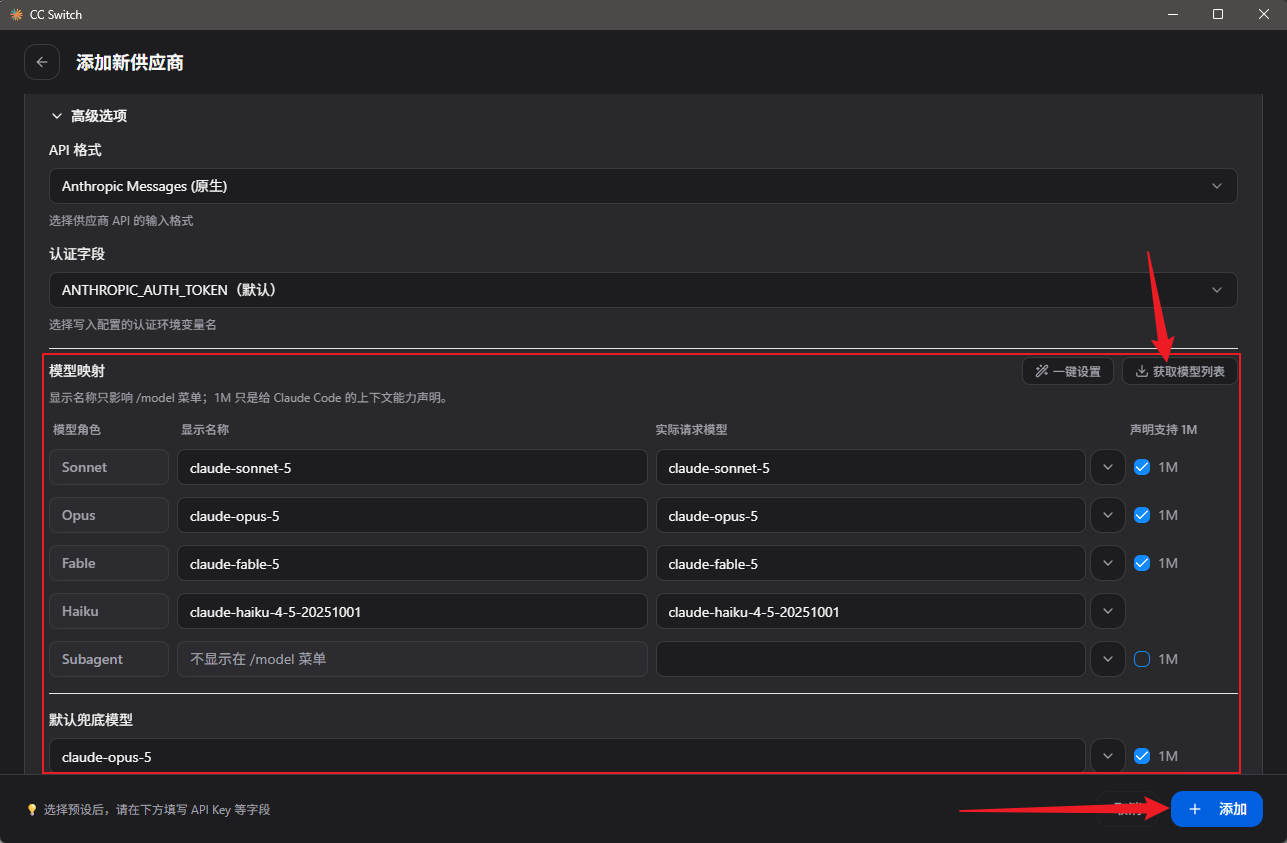
Task: Click the Opus role label
Action: click(x=109, y=515)
